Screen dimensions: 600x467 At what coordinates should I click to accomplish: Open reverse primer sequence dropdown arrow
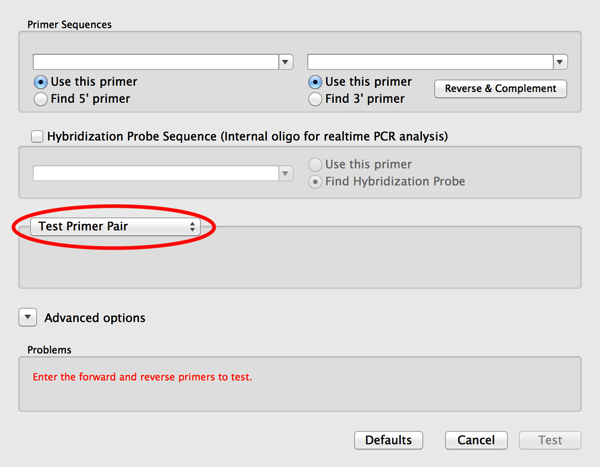point(560,62)
